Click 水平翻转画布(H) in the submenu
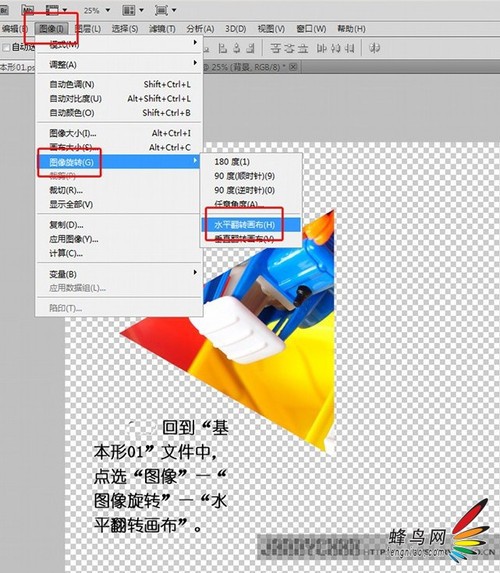Screen dimensions: 500x573 pyautogui.click(x=251, y=224)
